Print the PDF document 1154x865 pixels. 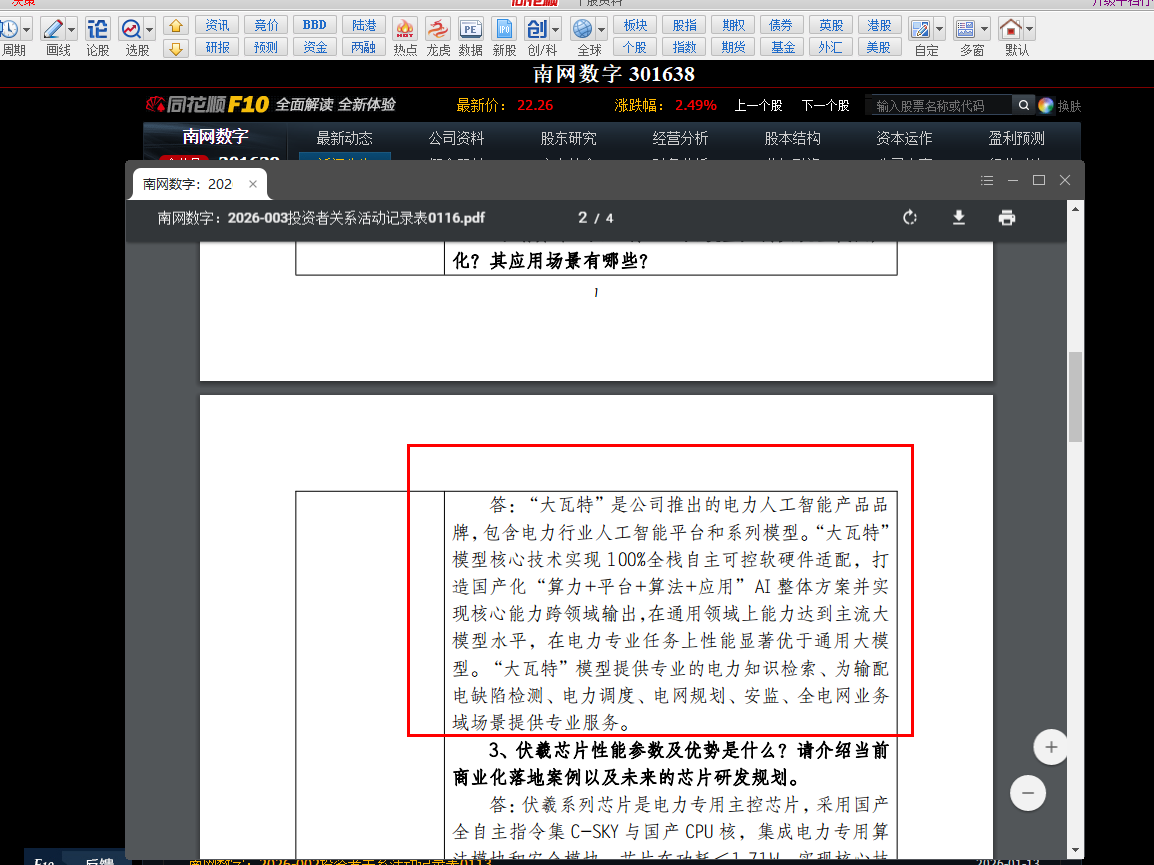click(1007, 218)
